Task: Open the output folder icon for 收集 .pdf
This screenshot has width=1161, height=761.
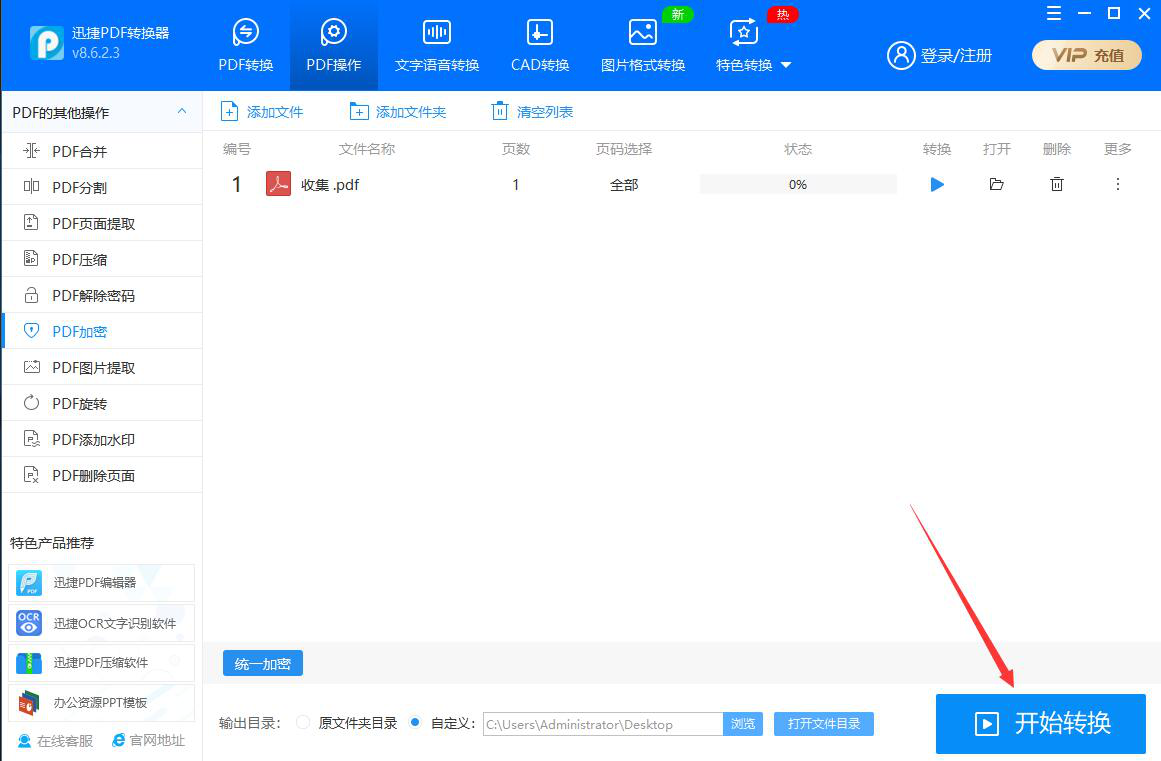Action: 997,184
